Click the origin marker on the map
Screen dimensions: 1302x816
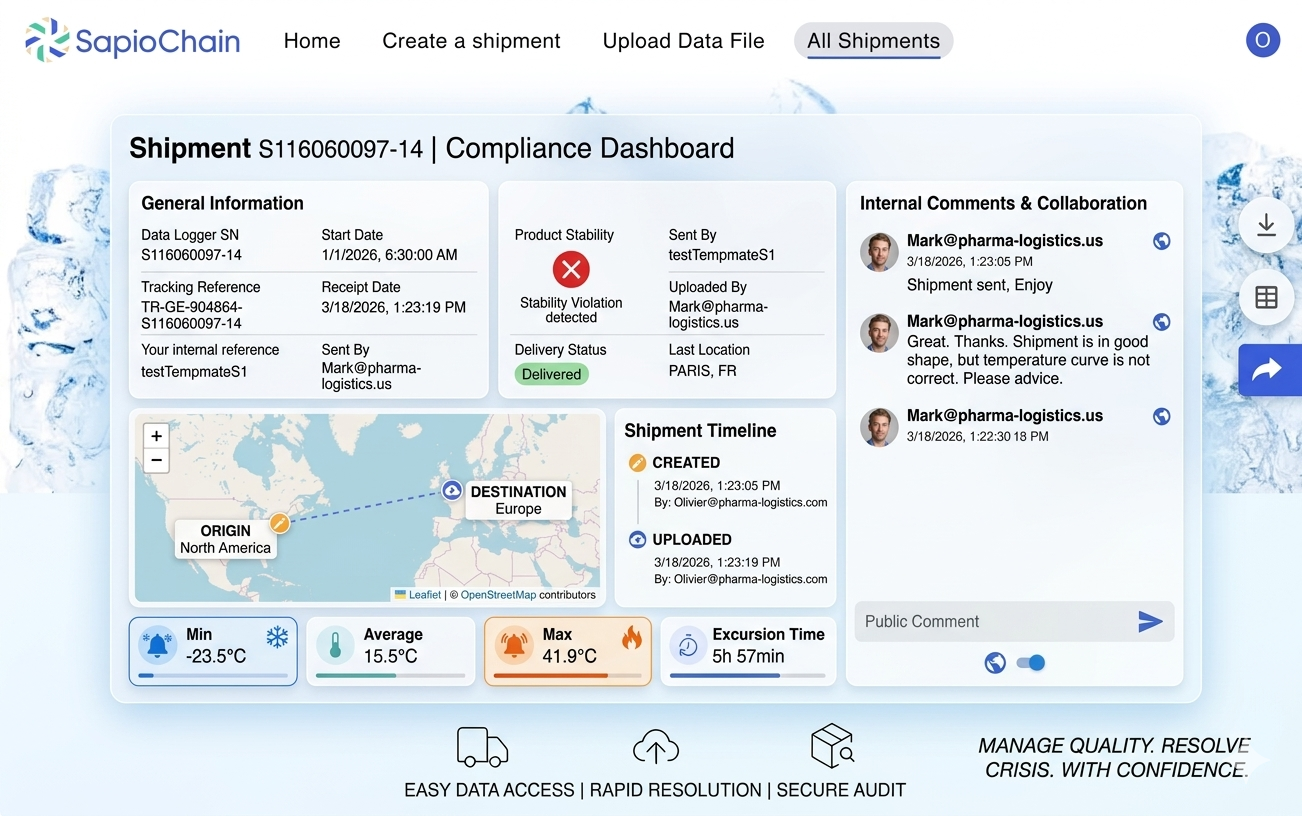pos(280,522)
